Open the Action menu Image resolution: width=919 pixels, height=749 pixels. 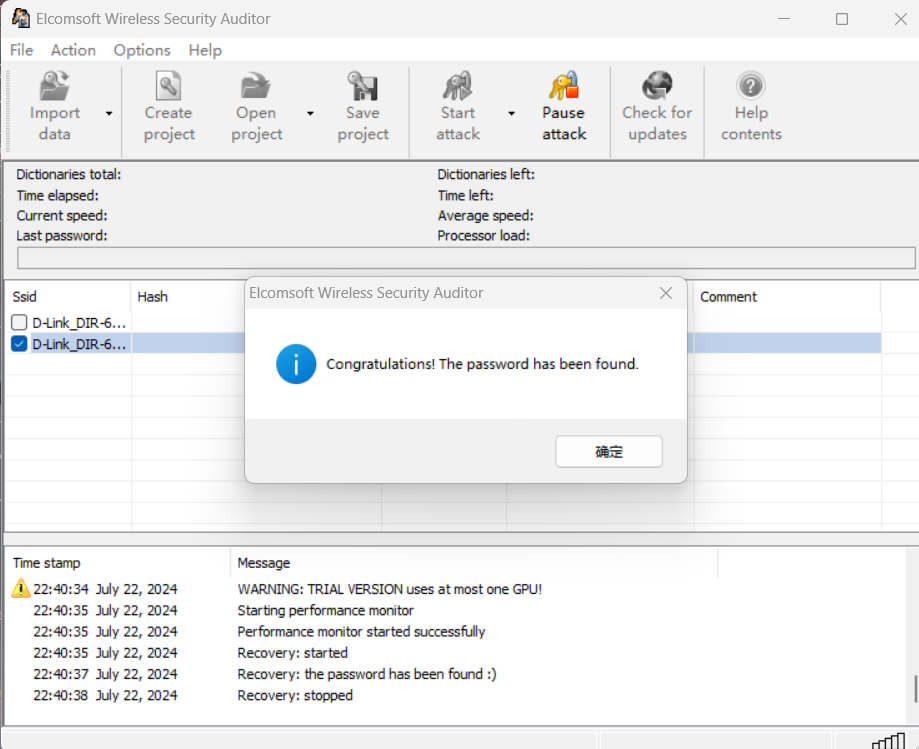click(x=73, y=50)
